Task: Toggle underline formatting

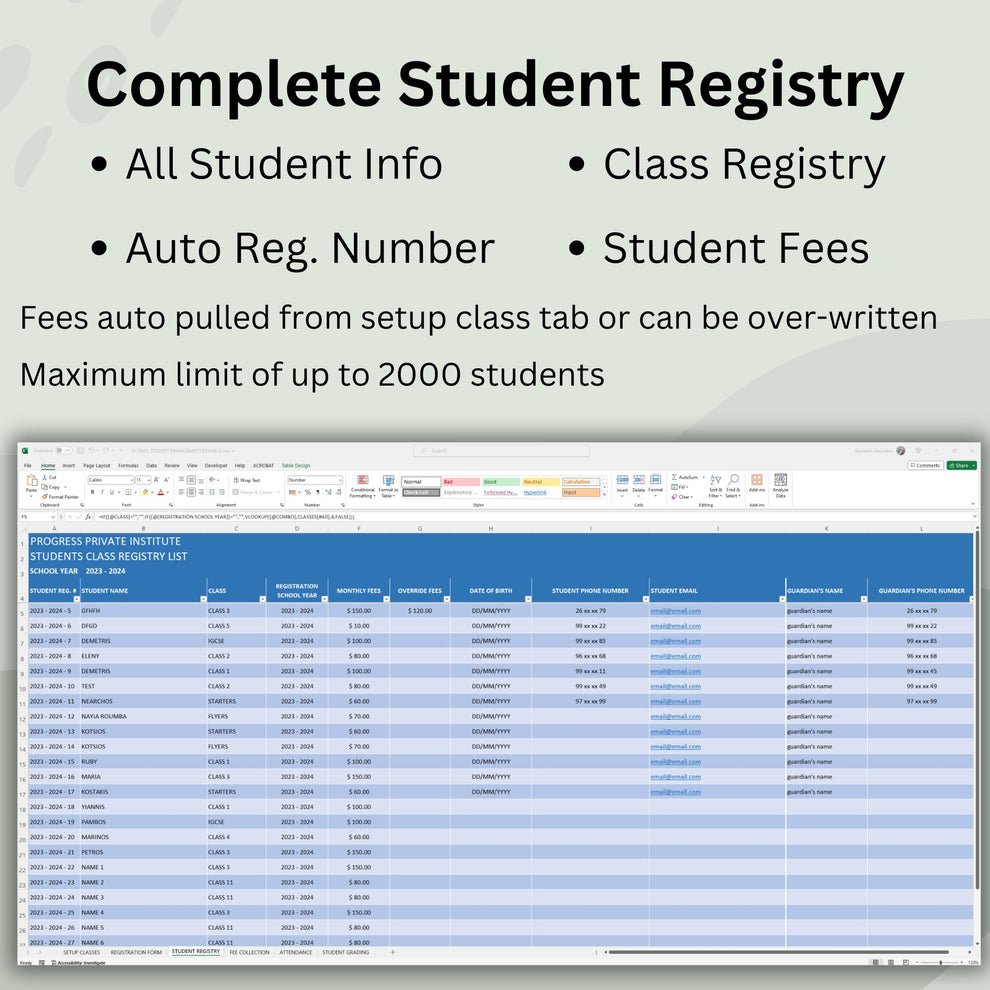Action: click(112, 492)
